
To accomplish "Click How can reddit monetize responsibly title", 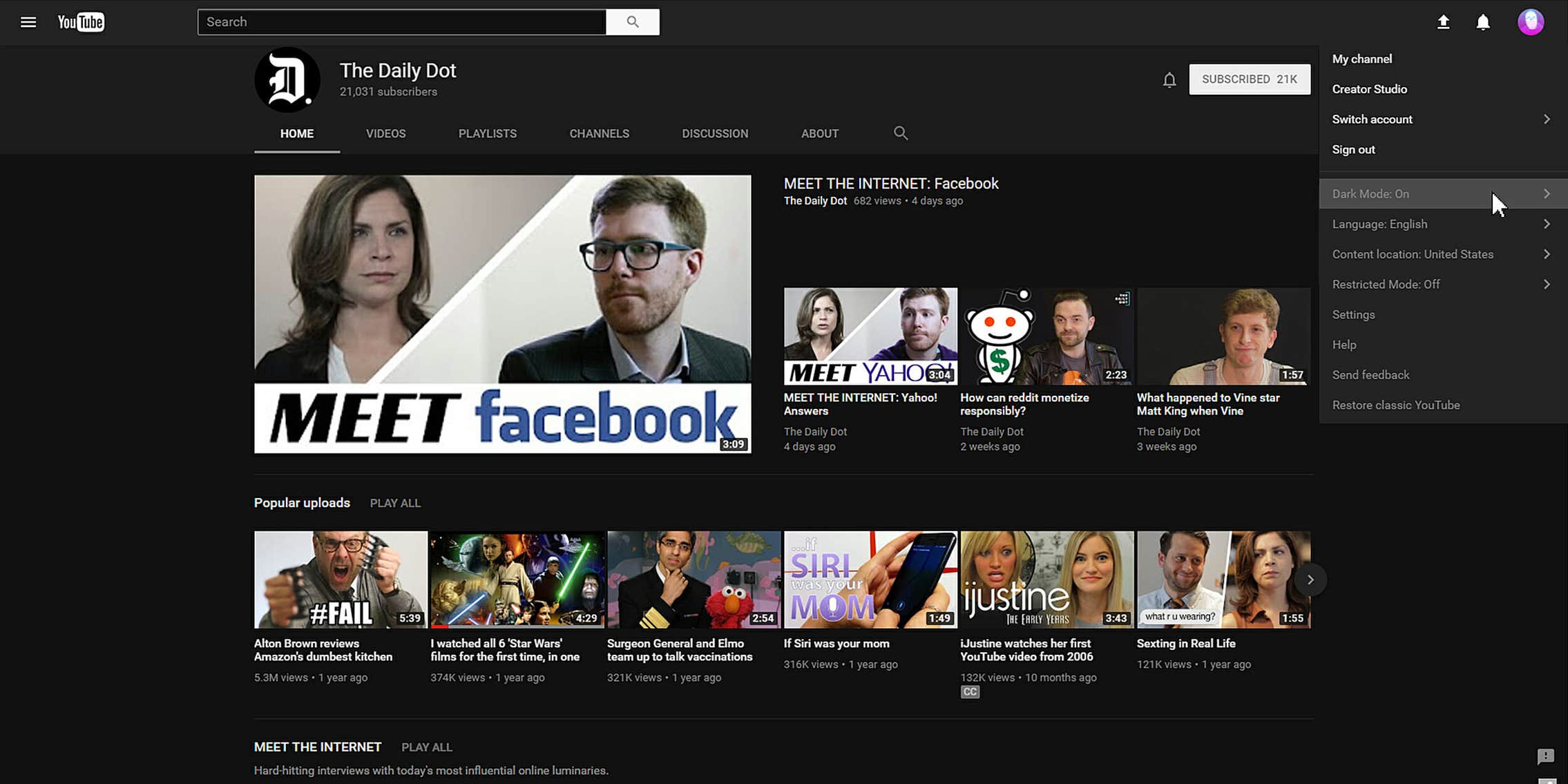I will tap(1024, 404).
